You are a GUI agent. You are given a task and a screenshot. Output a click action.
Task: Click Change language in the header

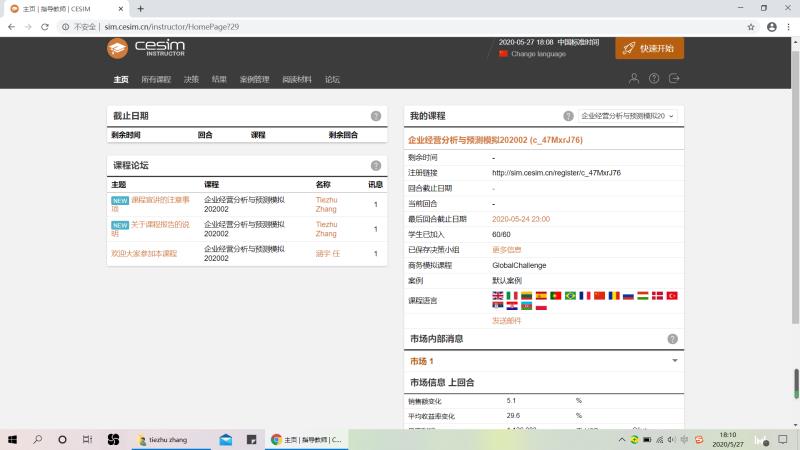(x=538, y=54)
